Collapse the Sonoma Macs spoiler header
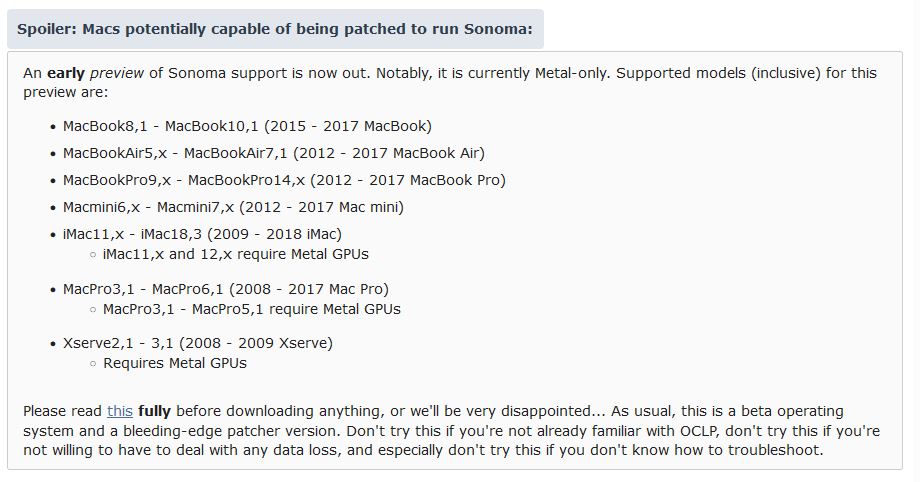Image resolution: width=920 pixels, height=482 pixels. (x=274, y=28)
